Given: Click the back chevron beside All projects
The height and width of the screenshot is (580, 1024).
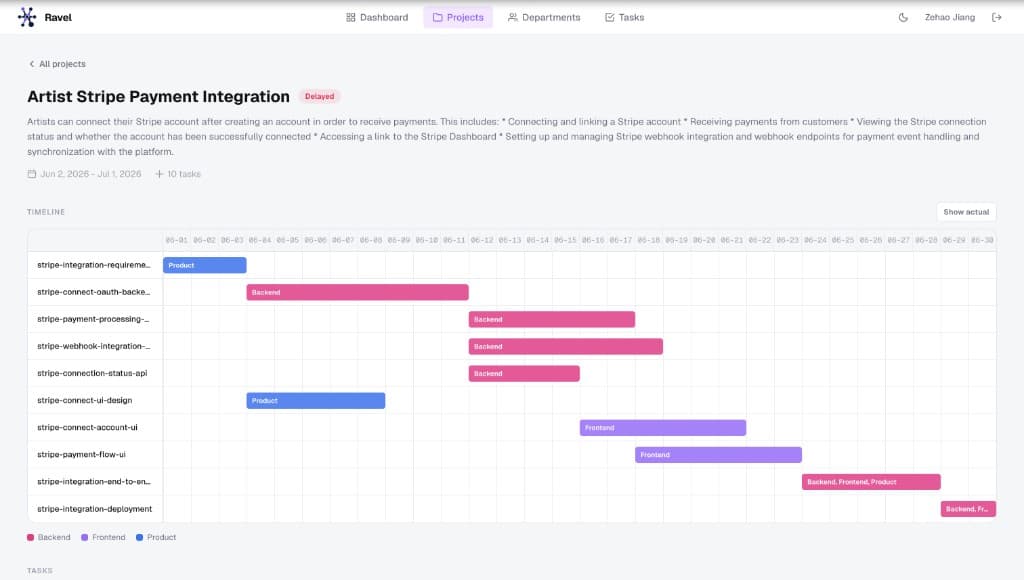Looking at the screenshot, I should coord(31,64).
